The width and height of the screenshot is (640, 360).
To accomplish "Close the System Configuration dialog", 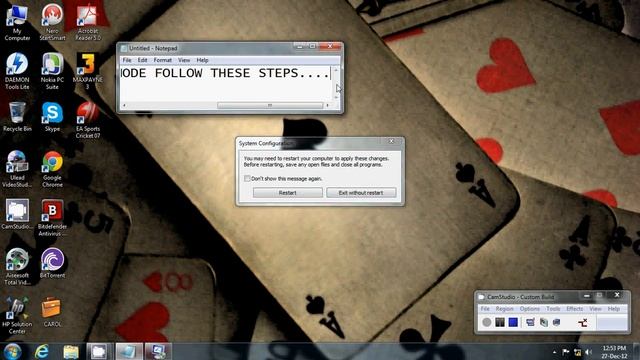I will click(x=391, y=141).
